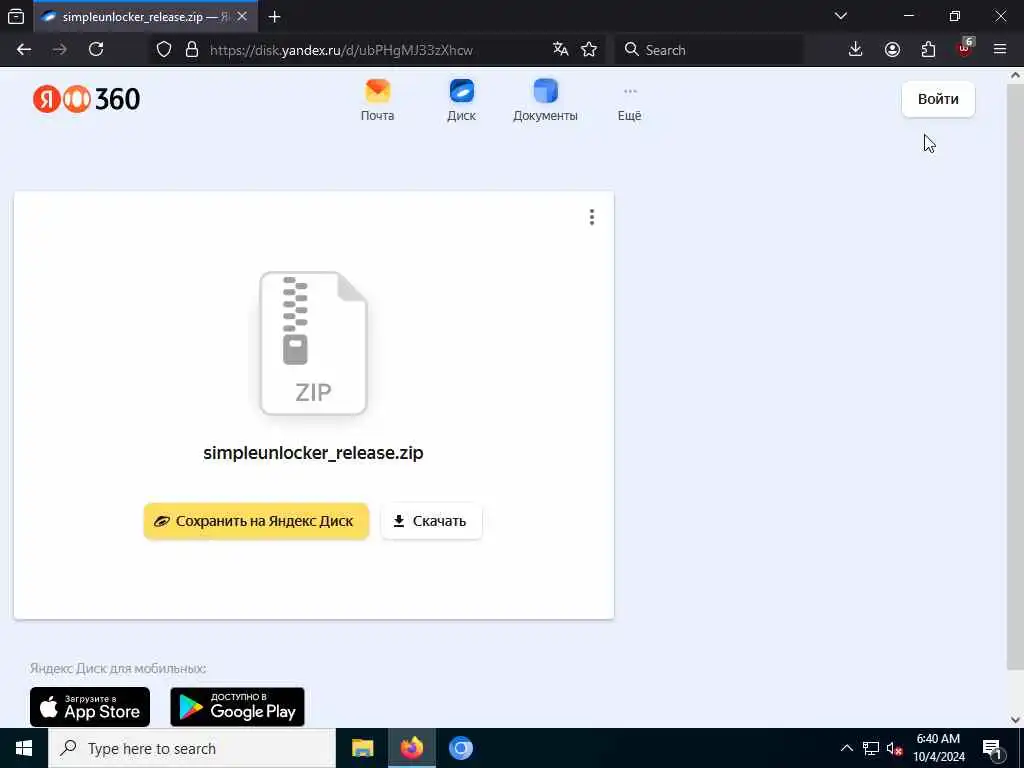The height and width of the screenshot is (768, 1024).
Task: Click the Войти sign-in button
Action: coord(938,99)
